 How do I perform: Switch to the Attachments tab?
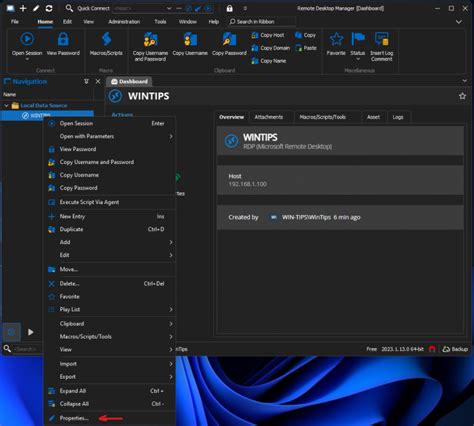tap(269, 117)
